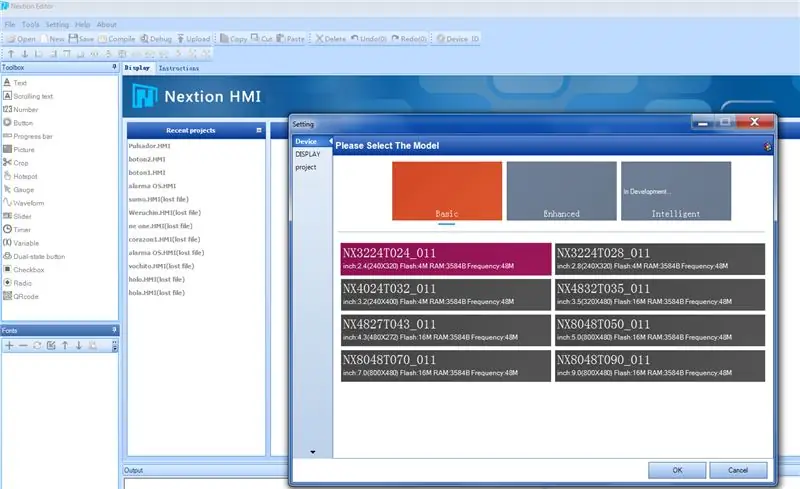The width and height of the screenshot is (800, 489).
Task: Click the Copy toolbar button
Action: click(x=233, y=39)
